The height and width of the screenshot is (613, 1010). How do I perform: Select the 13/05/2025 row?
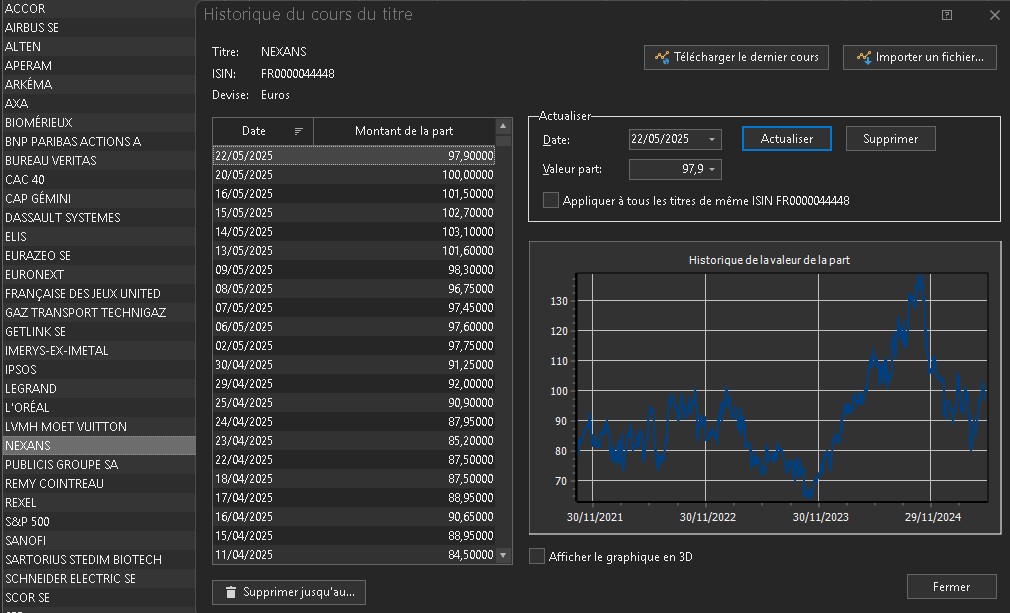pos(354,250)
